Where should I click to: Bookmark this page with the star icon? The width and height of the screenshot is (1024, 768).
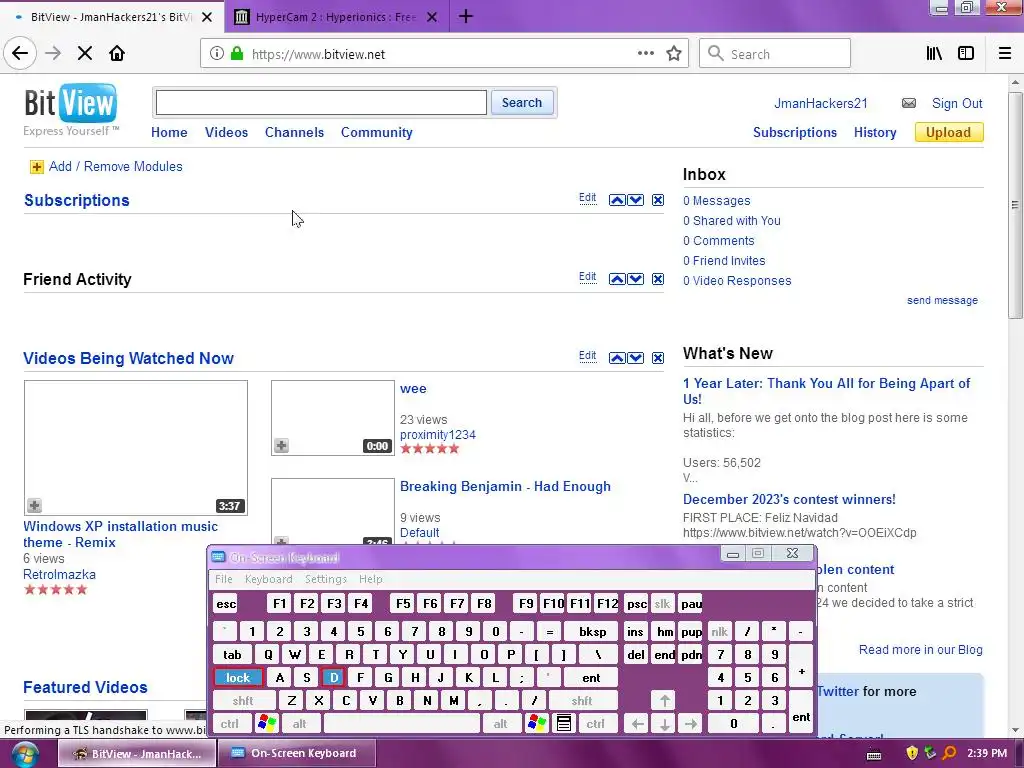674,54
